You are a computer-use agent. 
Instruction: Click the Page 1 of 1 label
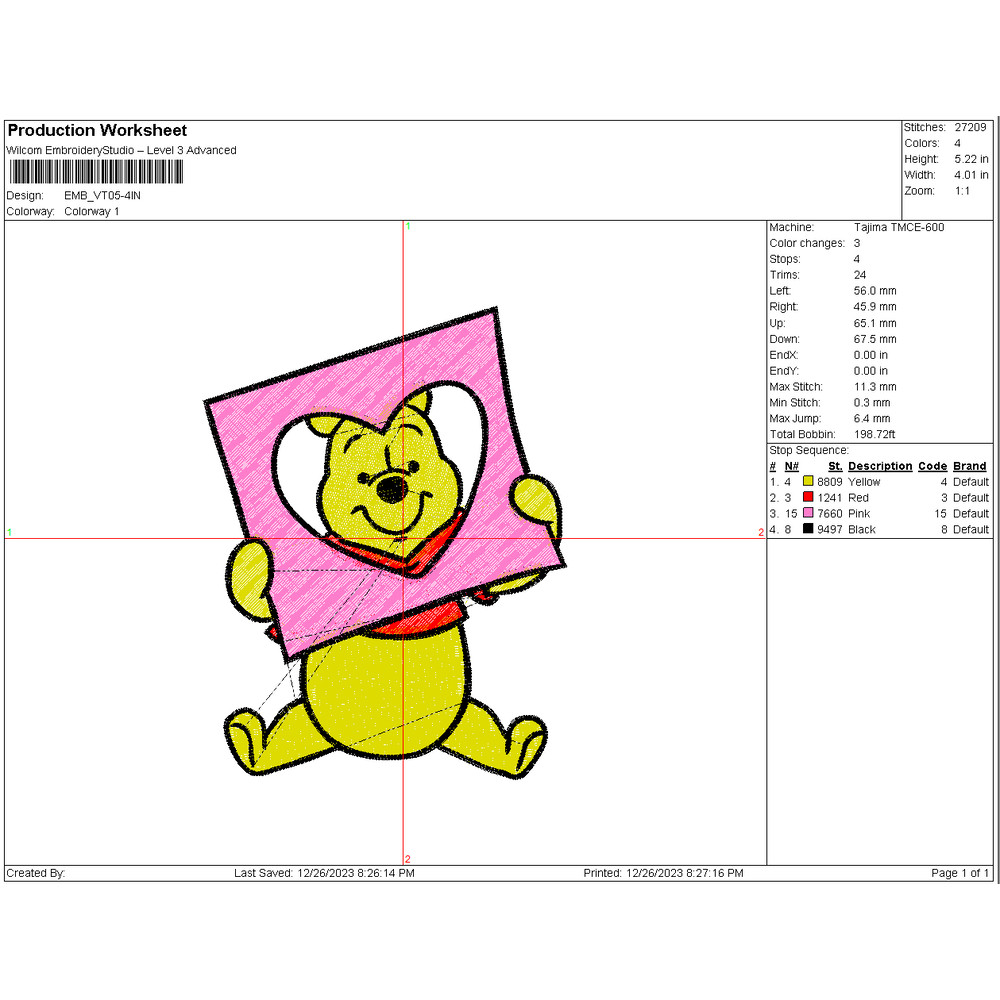click(958, 873)
